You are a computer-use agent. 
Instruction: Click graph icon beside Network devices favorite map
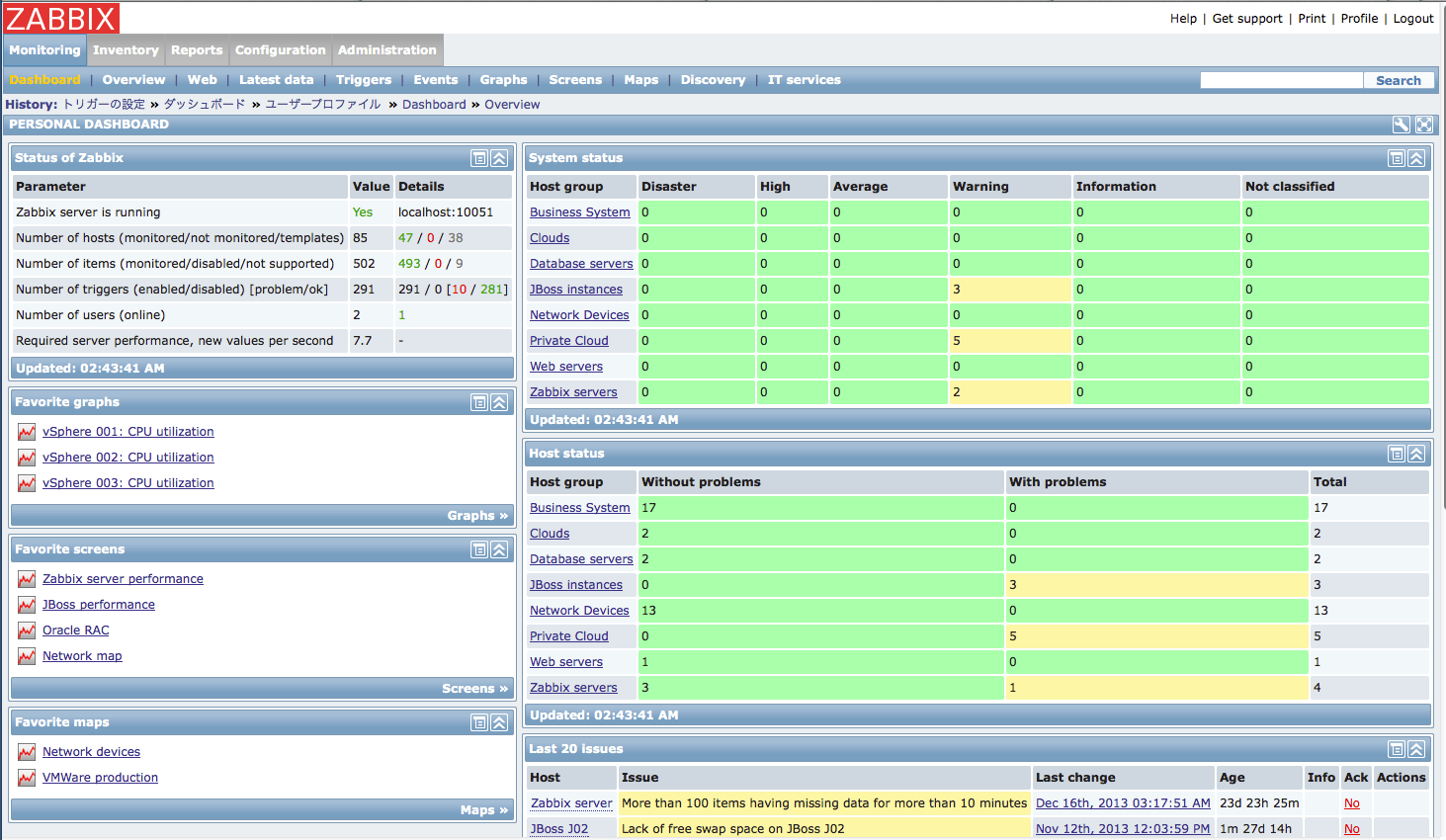(x=26, y=751)
